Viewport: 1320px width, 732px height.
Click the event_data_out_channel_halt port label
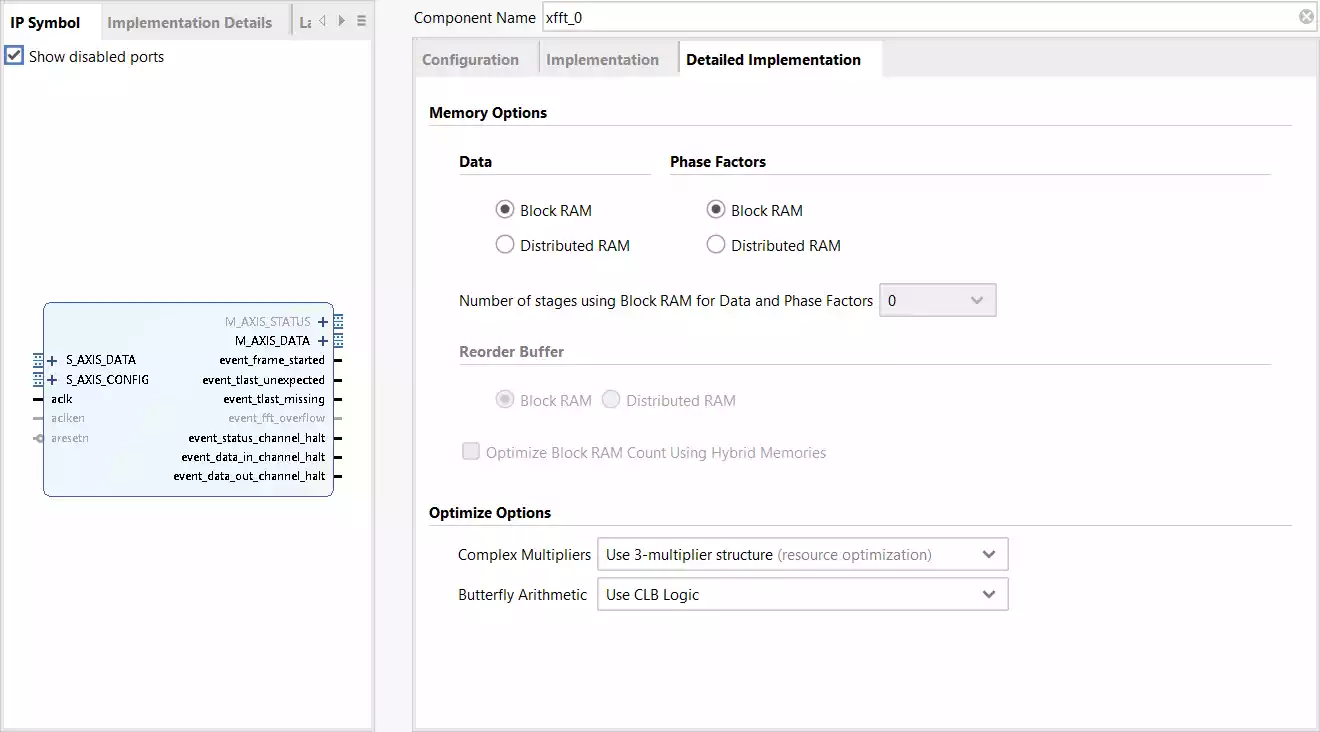coord(250,476)
